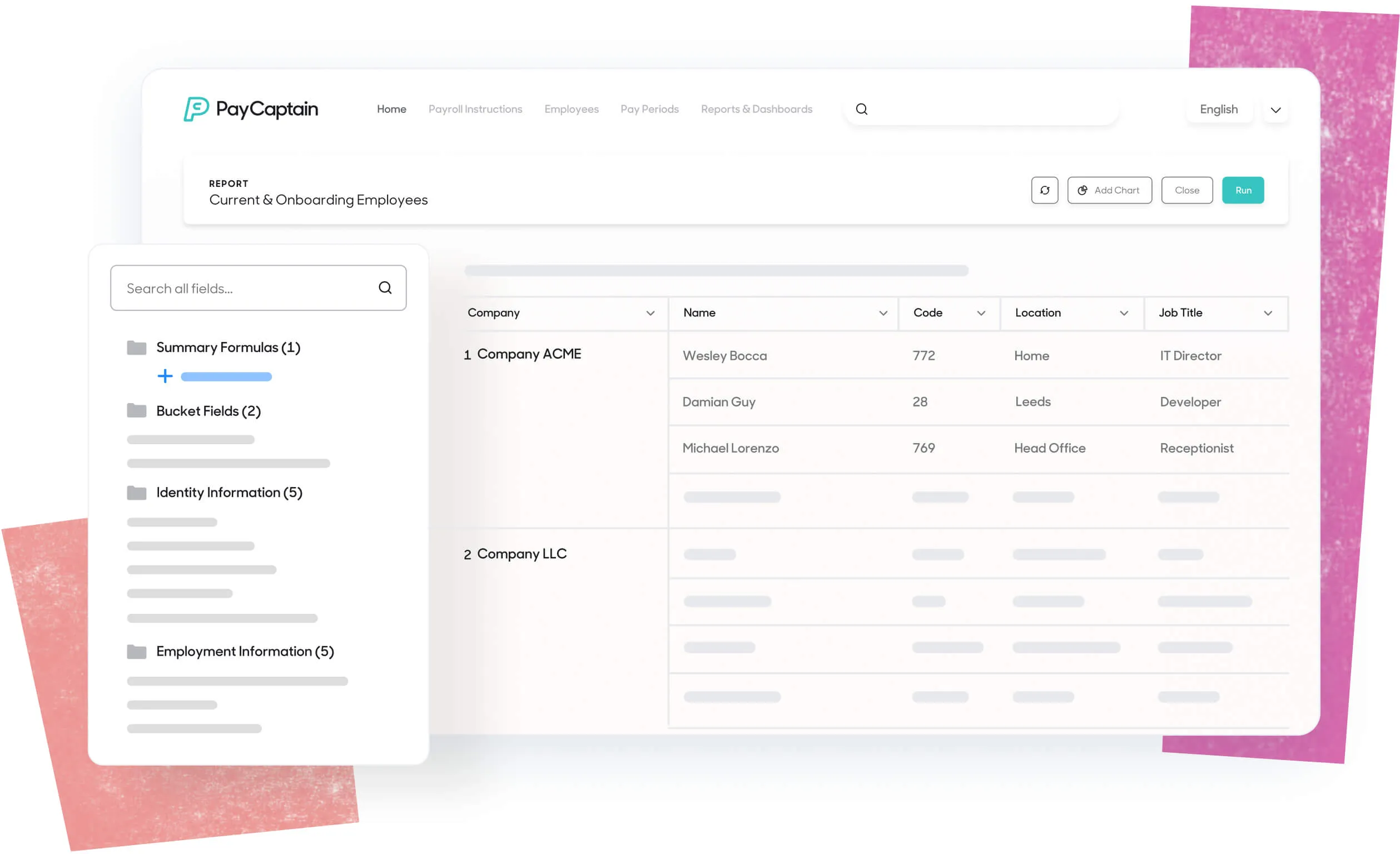The height and width of the screenshot is (854, 1400).
Task: Run the Current & Onboarding Employees report
Action: pos(1243,190)
